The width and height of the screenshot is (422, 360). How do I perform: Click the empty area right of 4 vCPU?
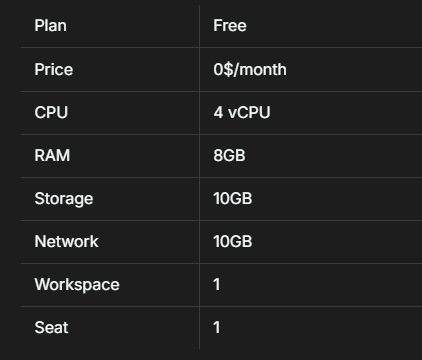click(x=347, y=112)
